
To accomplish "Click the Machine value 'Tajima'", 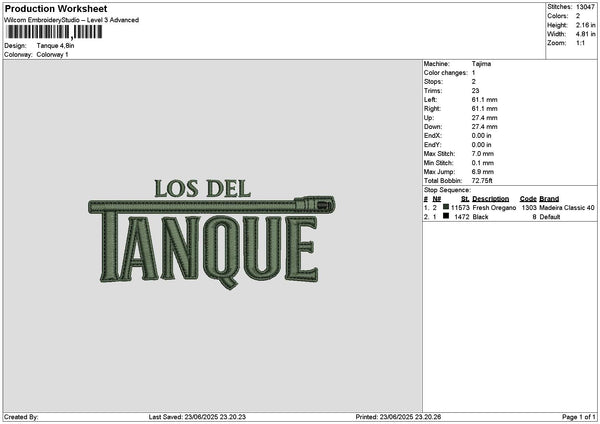I will (481, 64).
